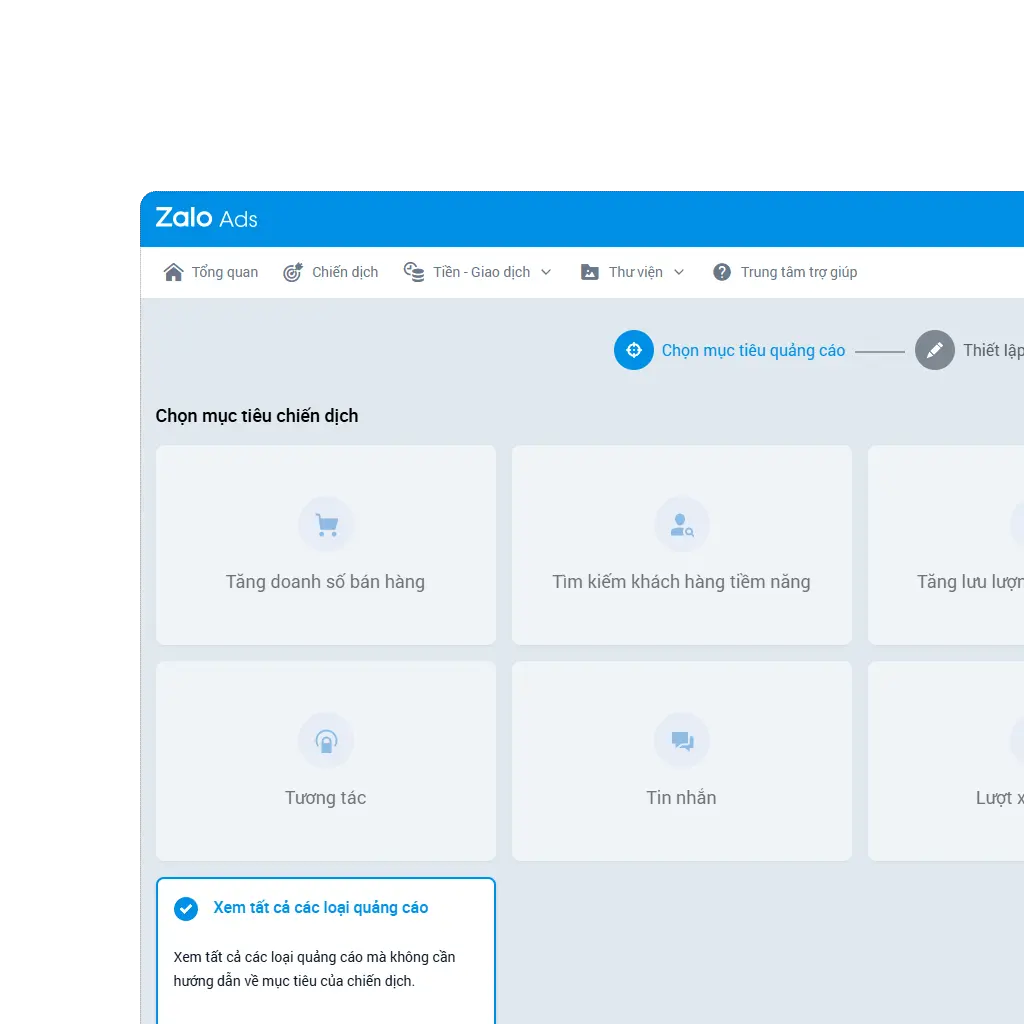Toggle the Xem tất cả checkmark circle
The image size is (1024, 1024).
[x=186, y=908]
